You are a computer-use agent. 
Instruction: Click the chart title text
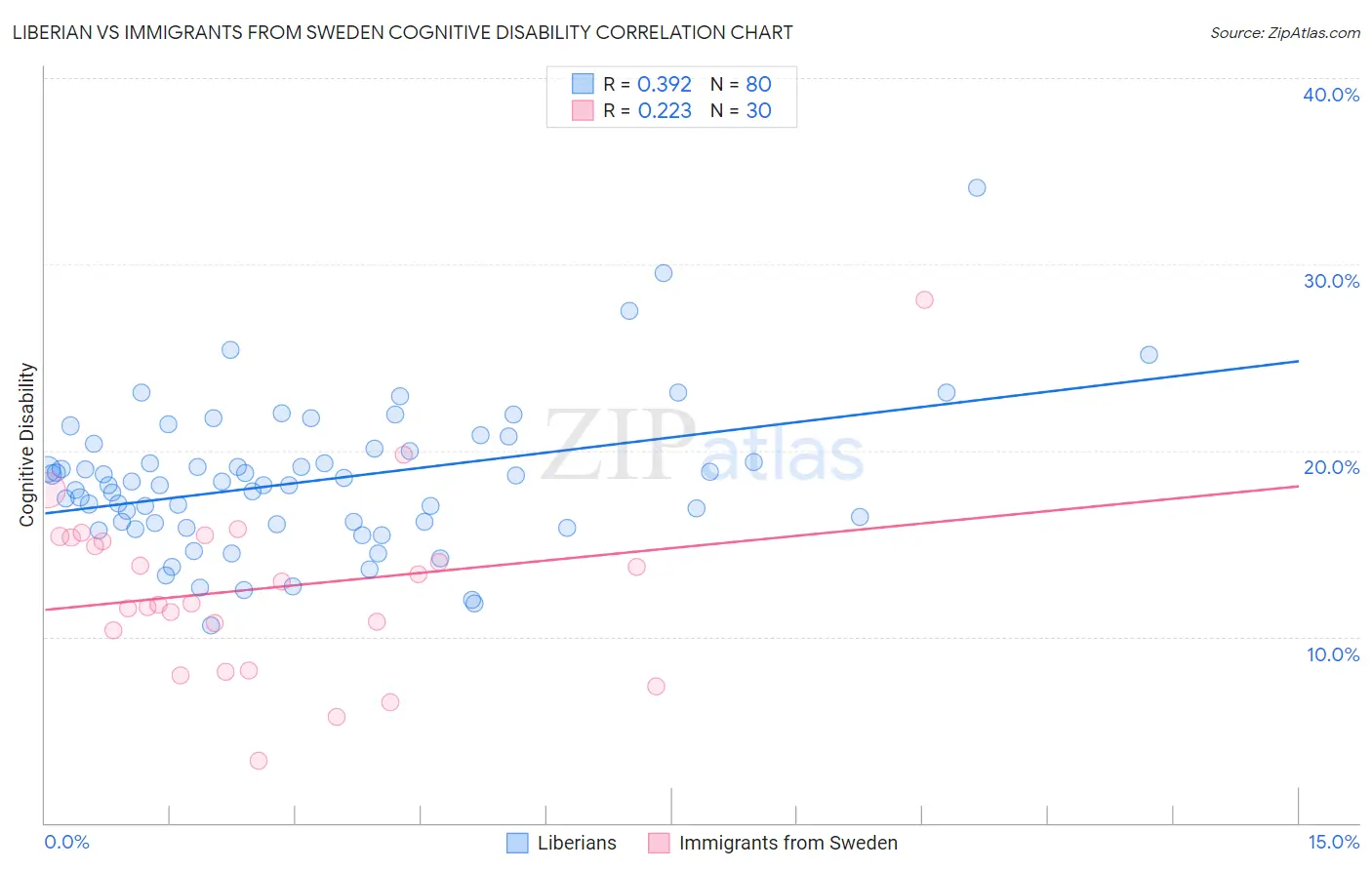click(x=402, y=32)
